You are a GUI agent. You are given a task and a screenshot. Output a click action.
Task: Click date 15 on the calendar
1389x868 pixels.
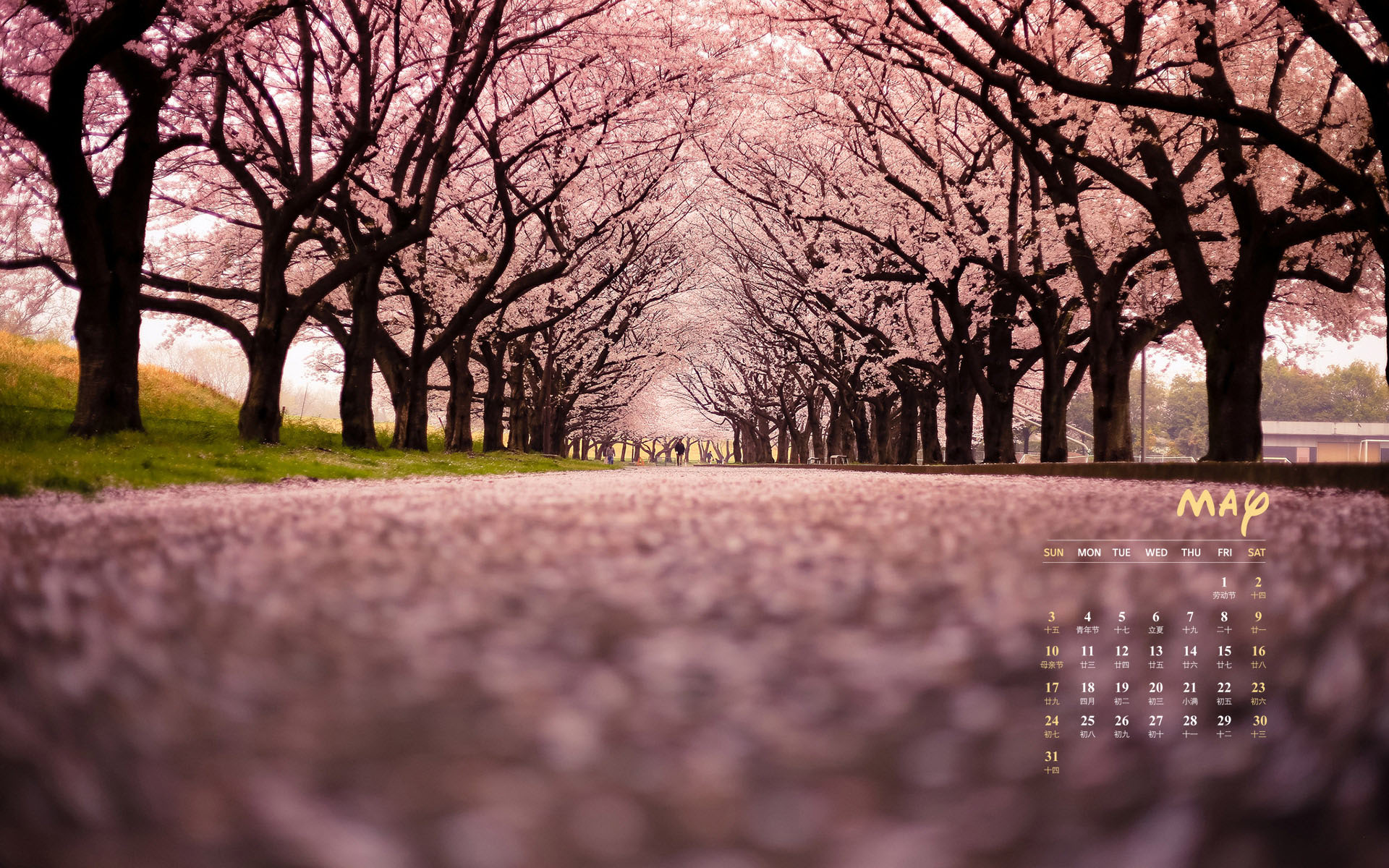1224,655
